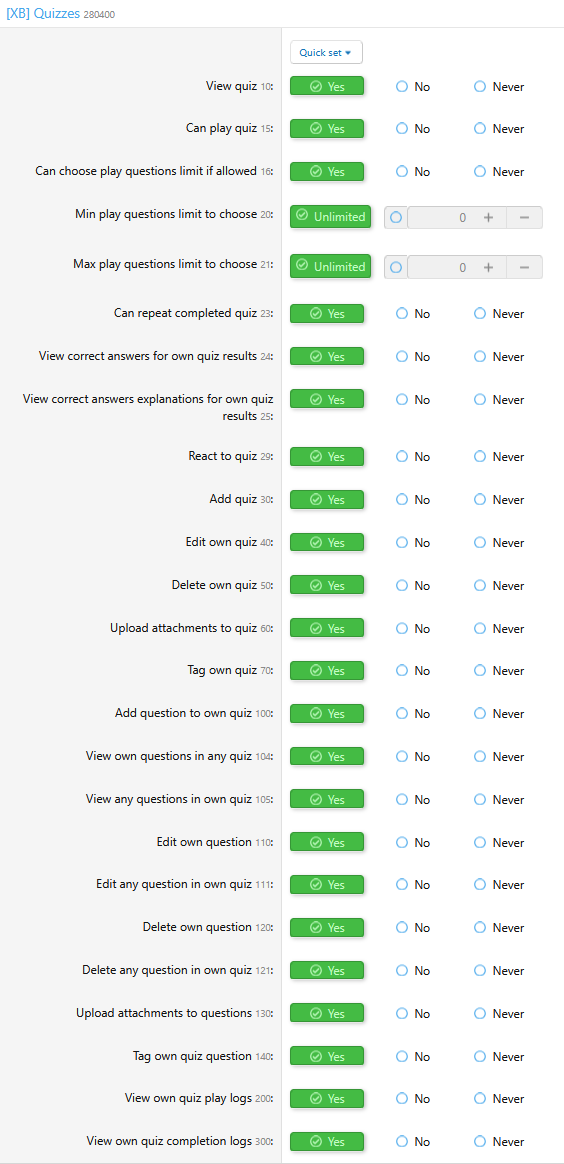
Task: Set View quiz permission to No
Action: pyautogui.click(x=413, y=86)
